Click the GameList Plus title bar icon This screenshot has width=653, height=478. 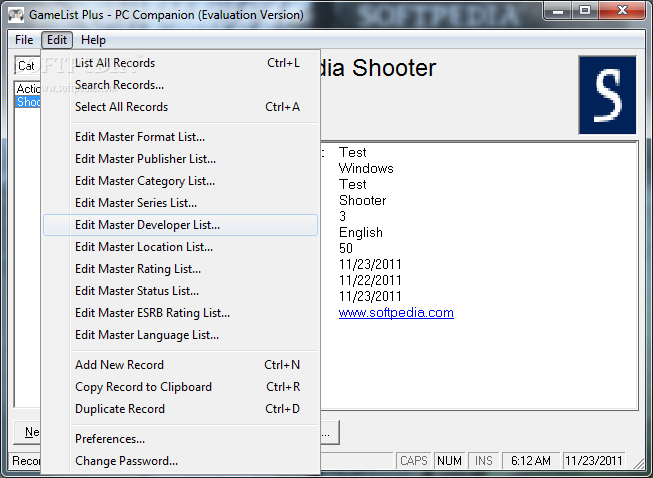pos(16,15)
